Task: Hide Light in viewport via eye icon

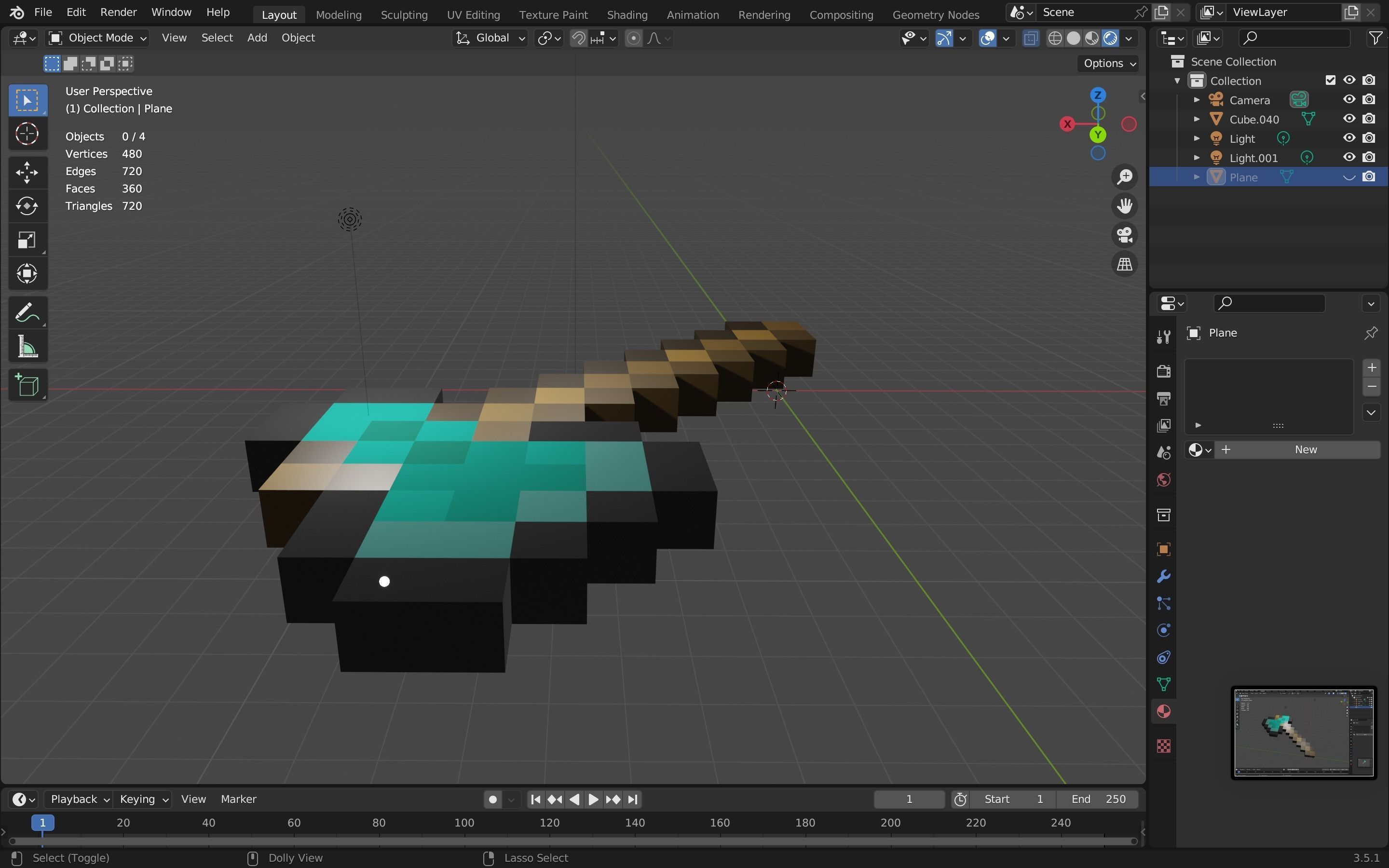Action: (x=1349, y=138)
